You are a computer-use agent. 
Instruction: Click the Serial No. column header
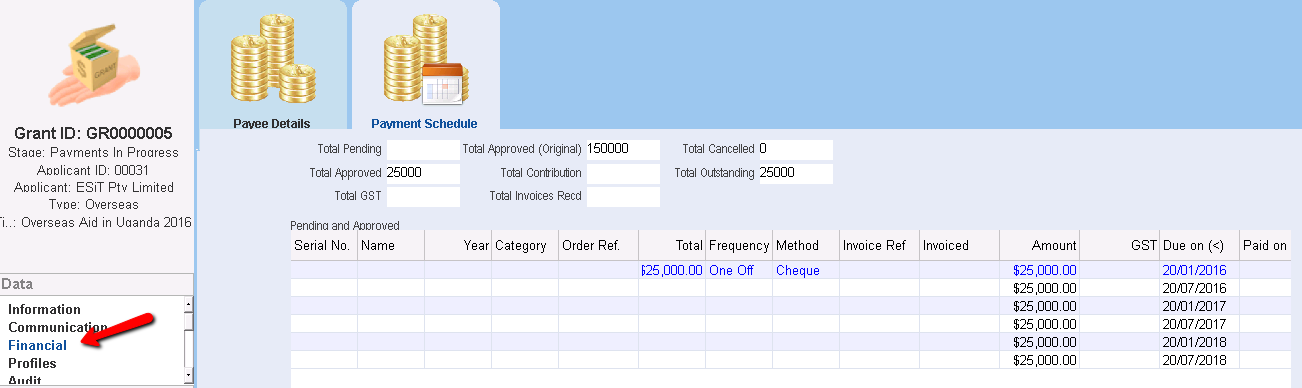coord(324,245)
